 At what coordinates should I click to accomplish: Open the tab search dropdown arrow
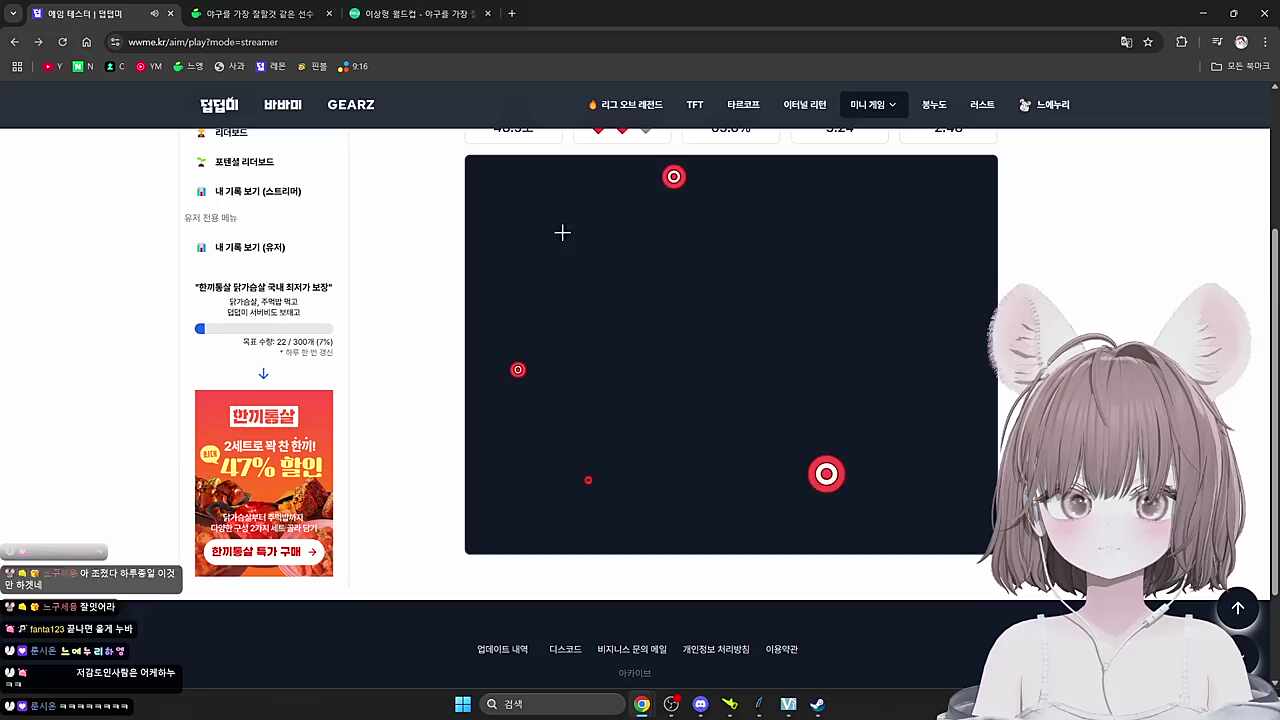(12, 14)
